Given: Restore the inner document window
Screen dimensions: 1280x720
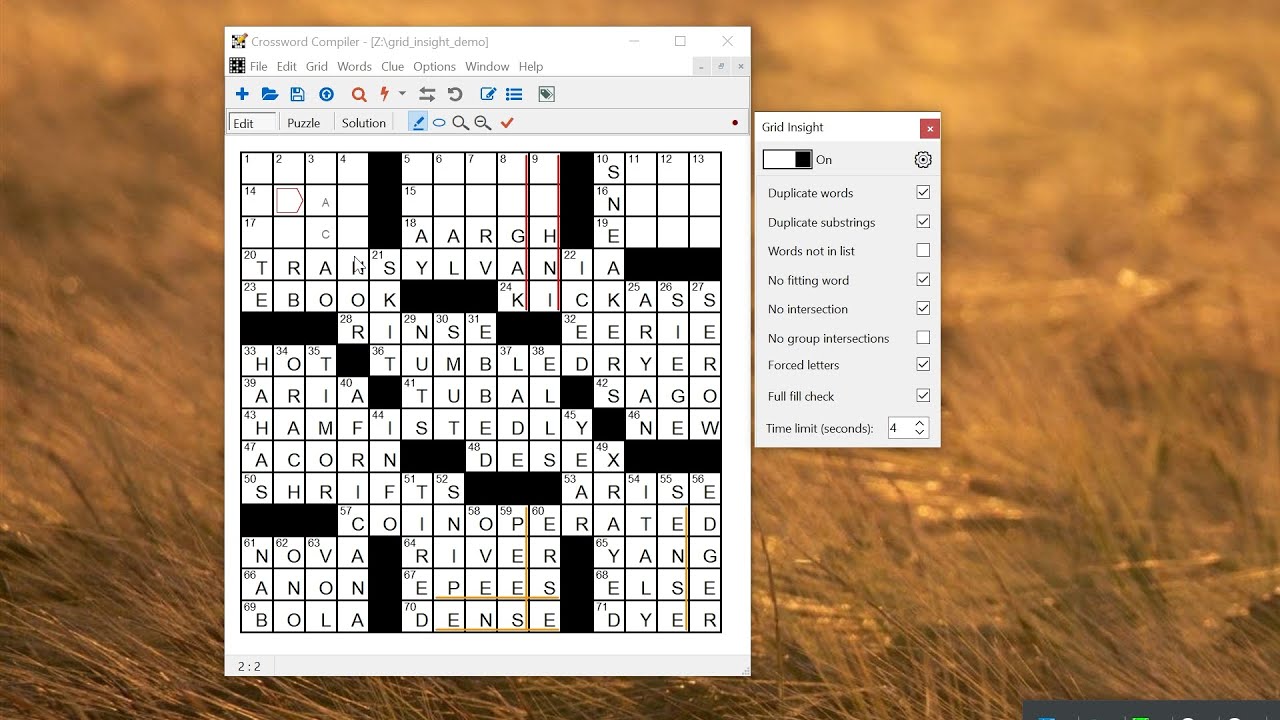Looking at the screenshot, I should pos(721,66).
